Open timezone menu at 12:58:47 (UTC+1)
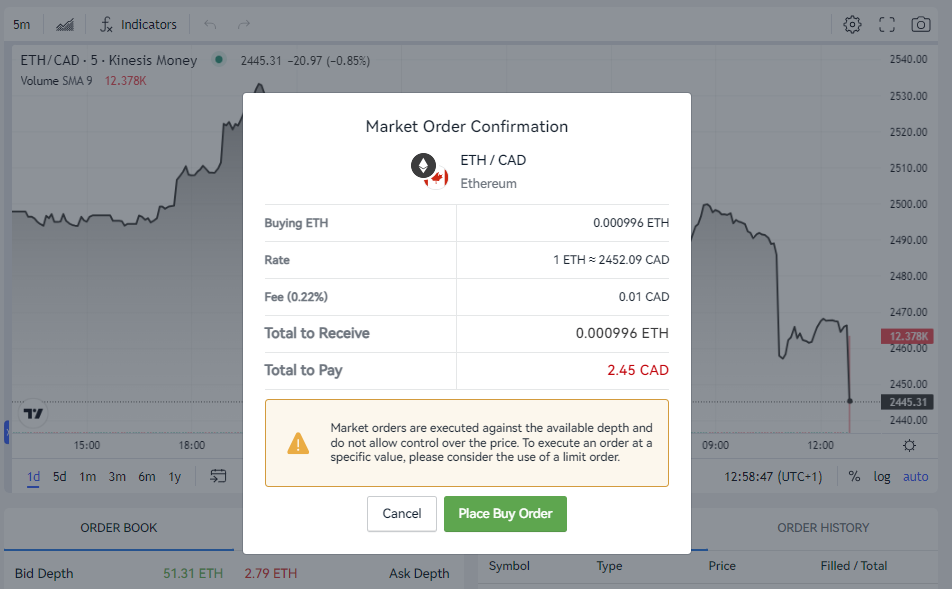 pos(773,477)
